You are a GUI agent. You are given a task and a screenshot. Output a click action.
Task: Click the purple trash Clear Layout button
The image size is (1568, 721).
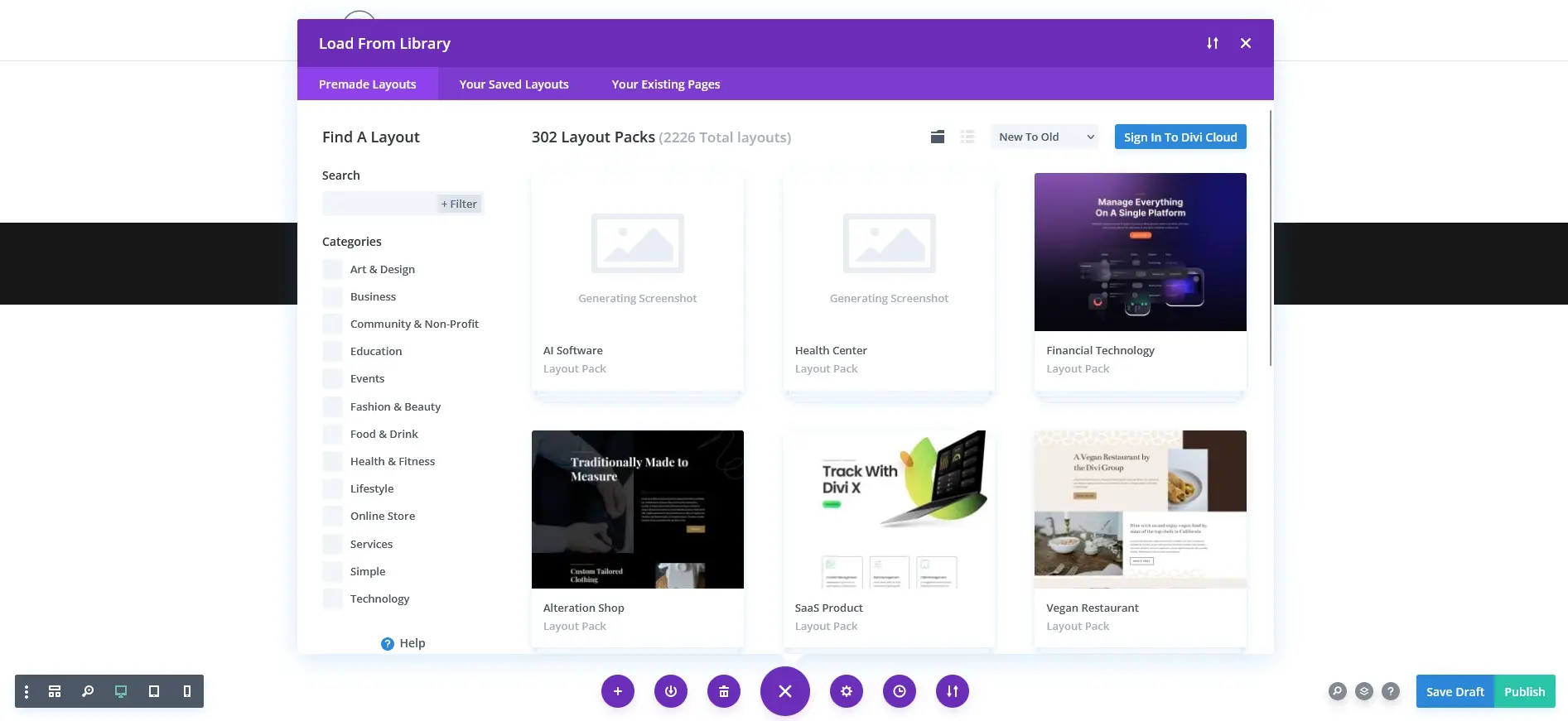(724, 691)
